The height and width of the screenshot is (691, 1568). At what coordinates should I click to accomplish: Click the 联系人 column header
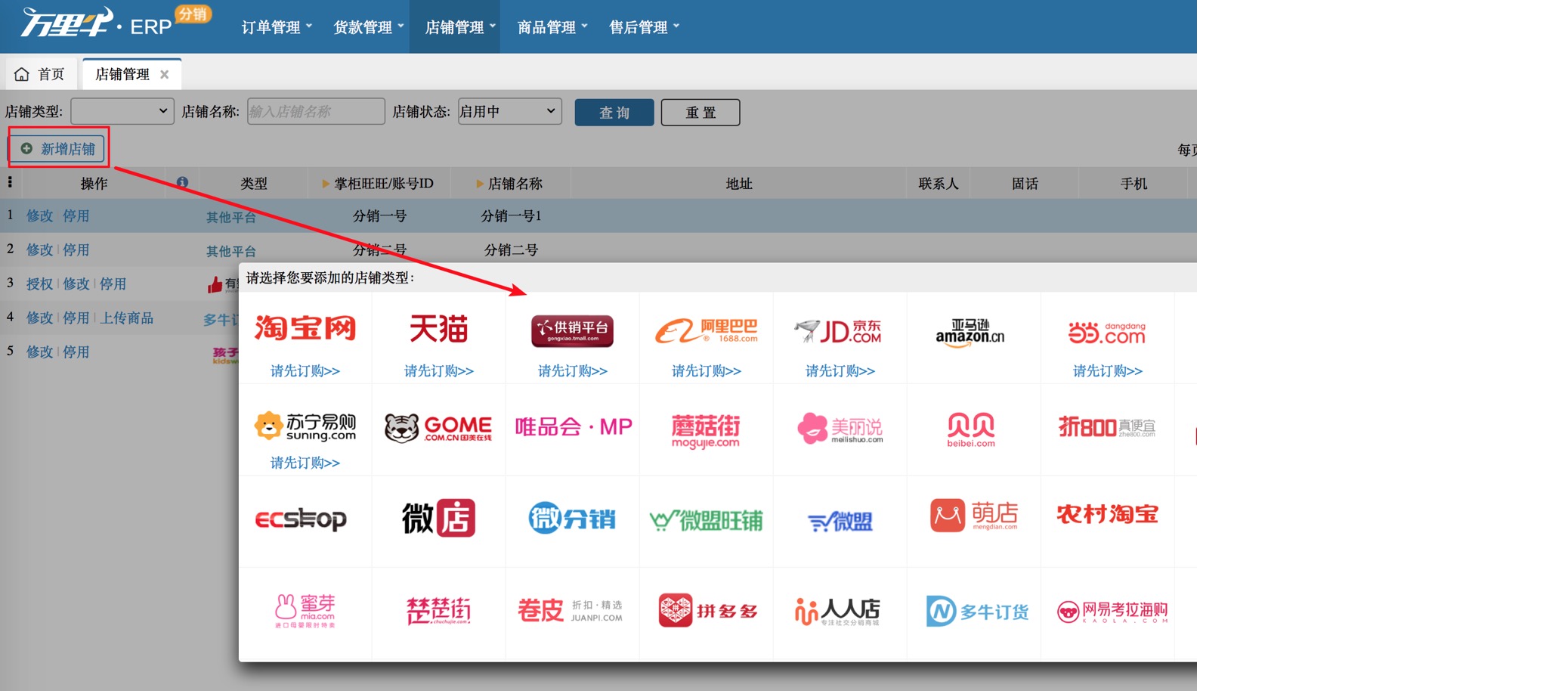pos(938,184)
